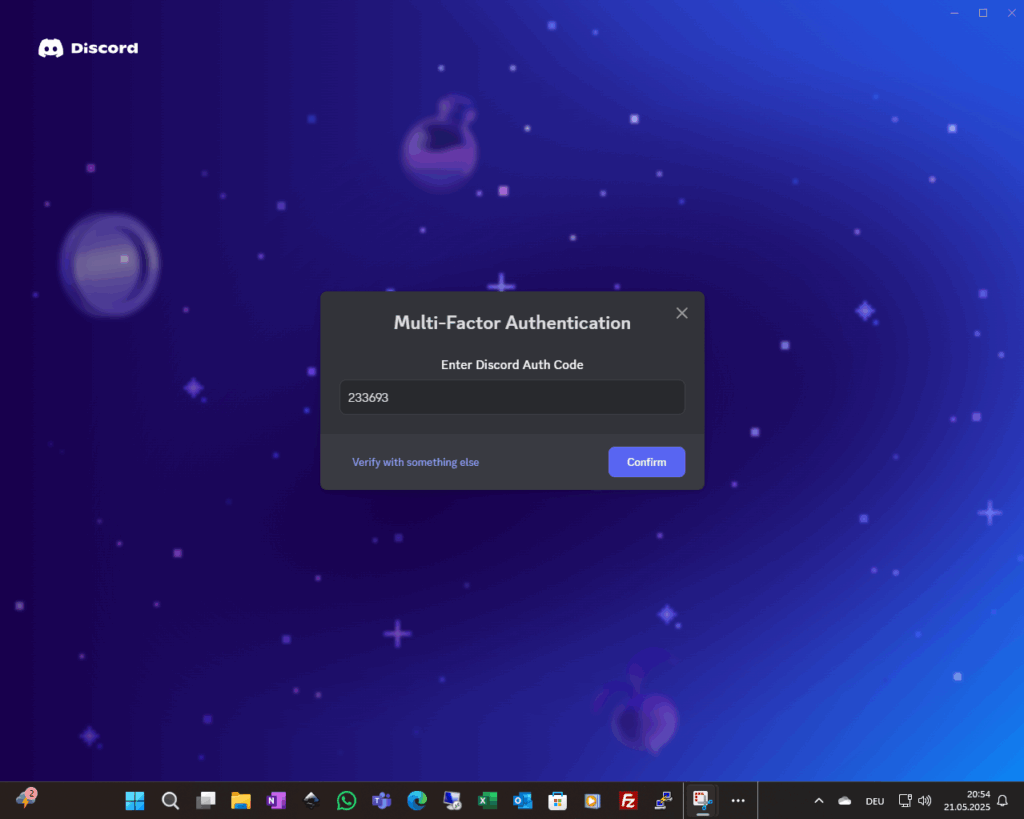1024x819 pixels.
Task: Open WhatsApp from the taskbar
Action: pos(347,800)
